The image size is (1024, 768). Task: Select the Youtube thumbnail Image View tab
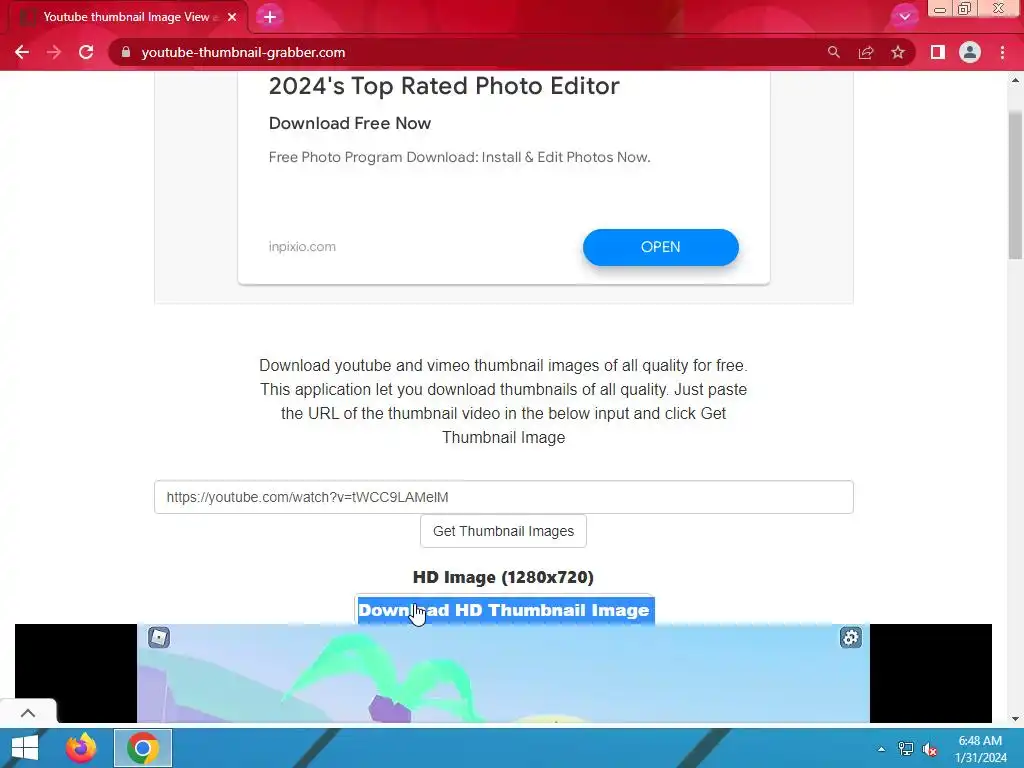pos(127,17)
